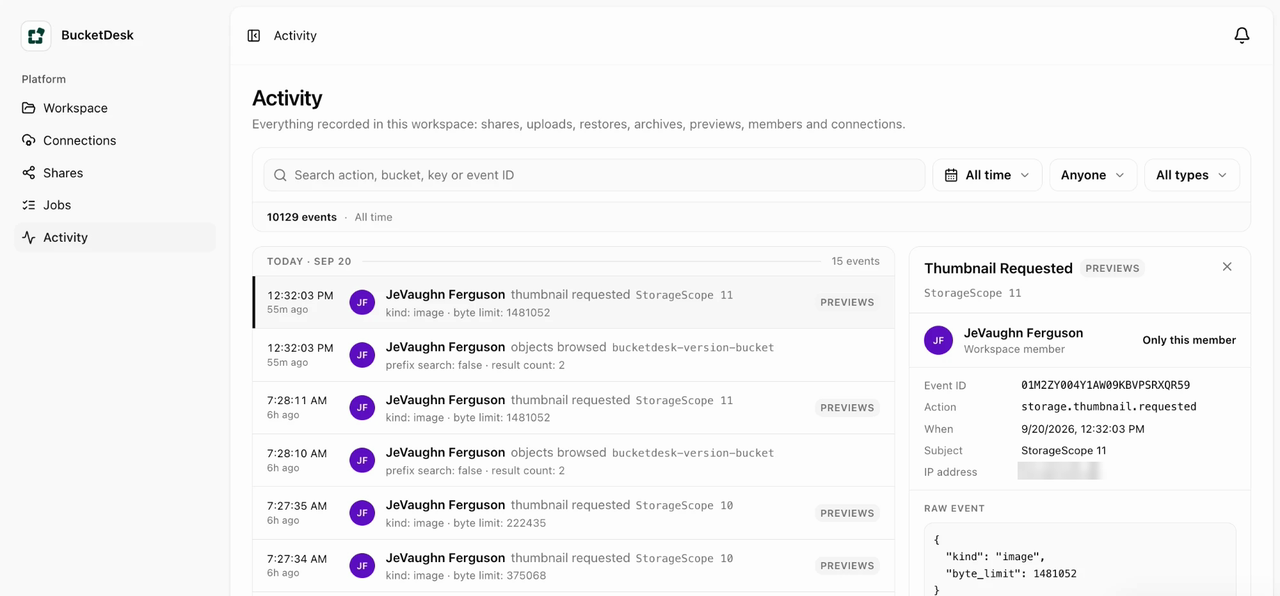Click JF avatar on 7:28:11 AM row

362,407
